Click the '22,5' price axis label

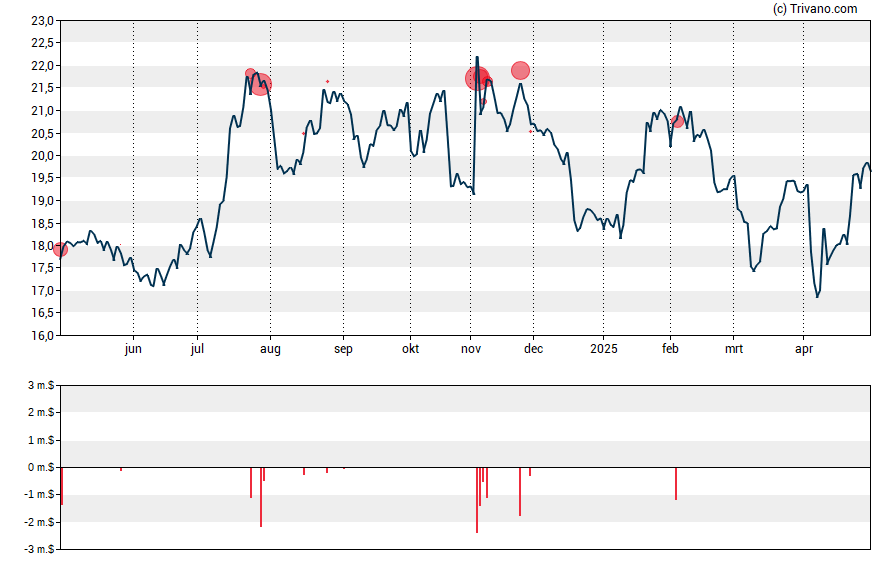(42, 43)
